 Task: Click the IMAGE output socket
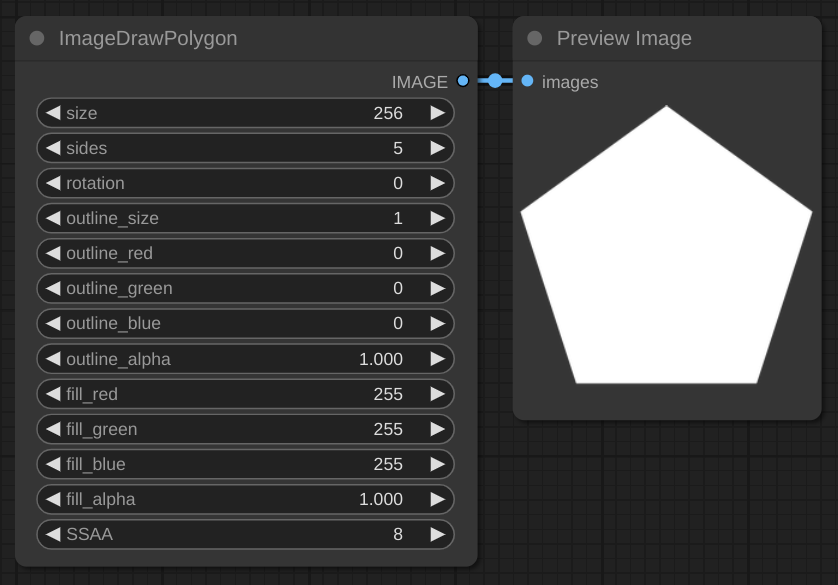[x=462, y=81]
